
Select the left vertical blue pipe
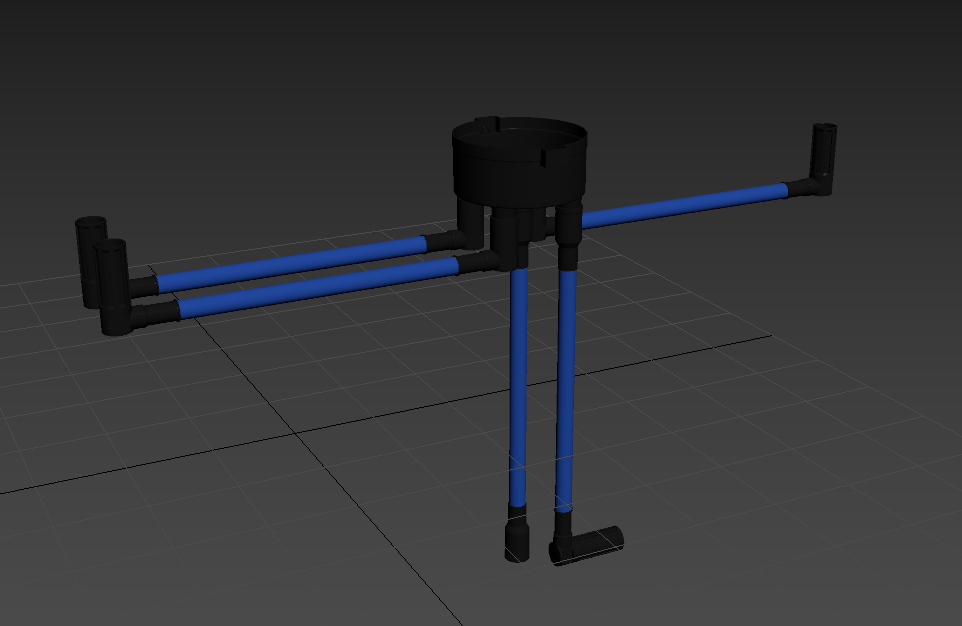[518, 387]
